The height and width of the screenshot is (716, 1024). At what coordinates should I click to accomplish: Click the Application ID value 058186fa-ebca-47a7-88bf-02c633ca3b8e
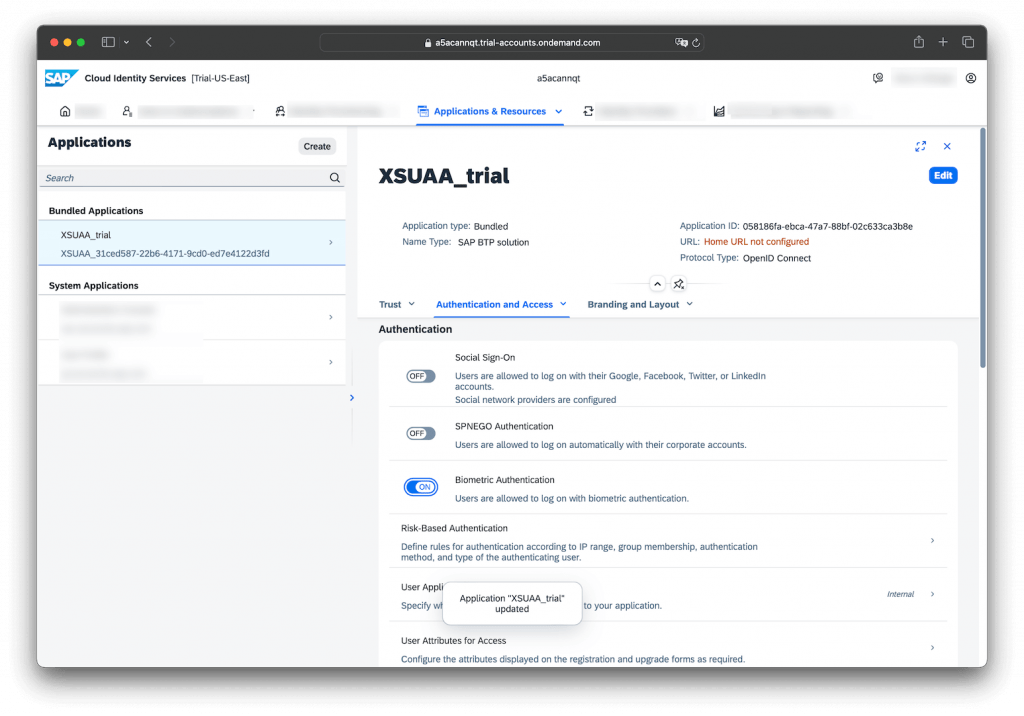pyautogui.click(x=827, y=226)
